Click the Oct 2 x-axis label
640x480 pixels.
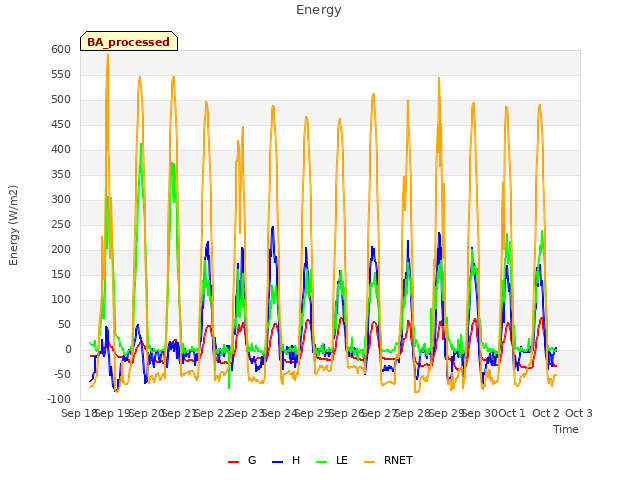[546, 413]
